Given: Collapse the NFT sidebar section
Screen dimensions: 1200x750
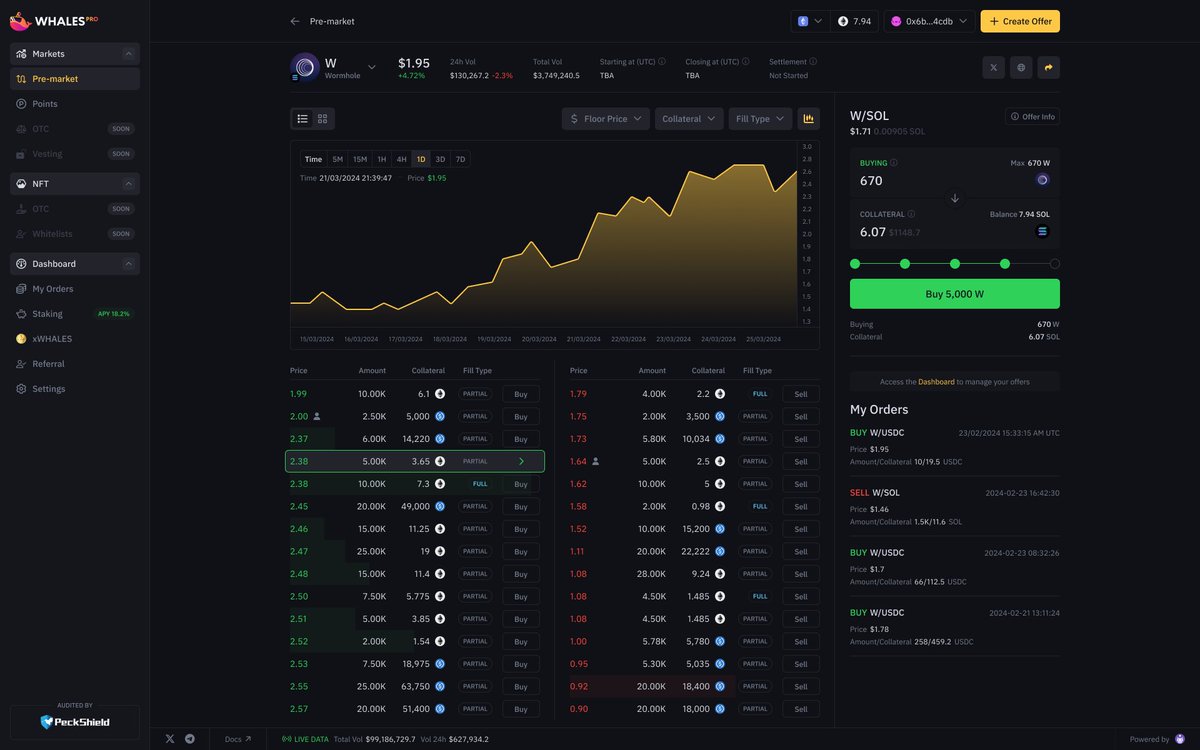Looking at the screenshot, I should 128,184.
